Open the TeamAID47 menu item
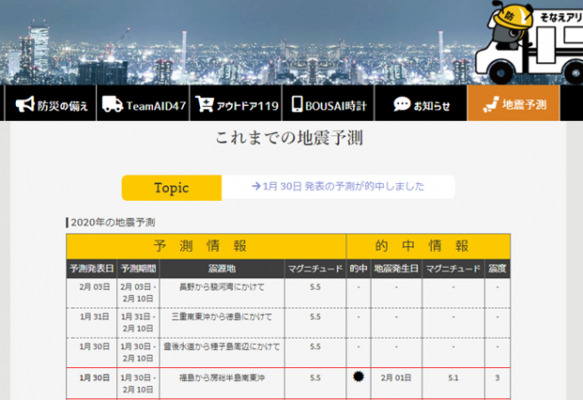The image size is (583, 400). pos(143,103)
